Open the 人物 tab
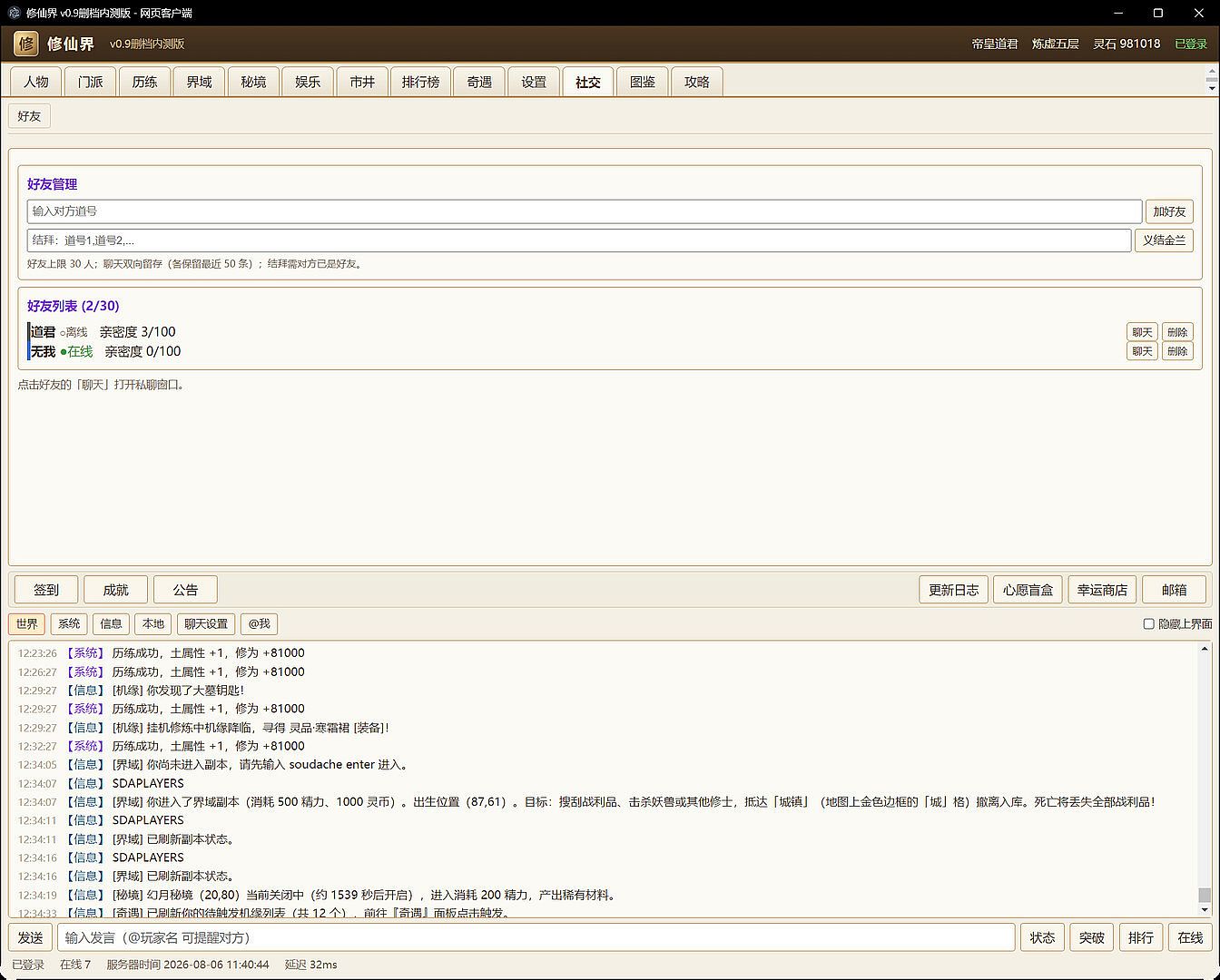The width and height of the screenshot is (1220, 980). (x=36, y=82)
